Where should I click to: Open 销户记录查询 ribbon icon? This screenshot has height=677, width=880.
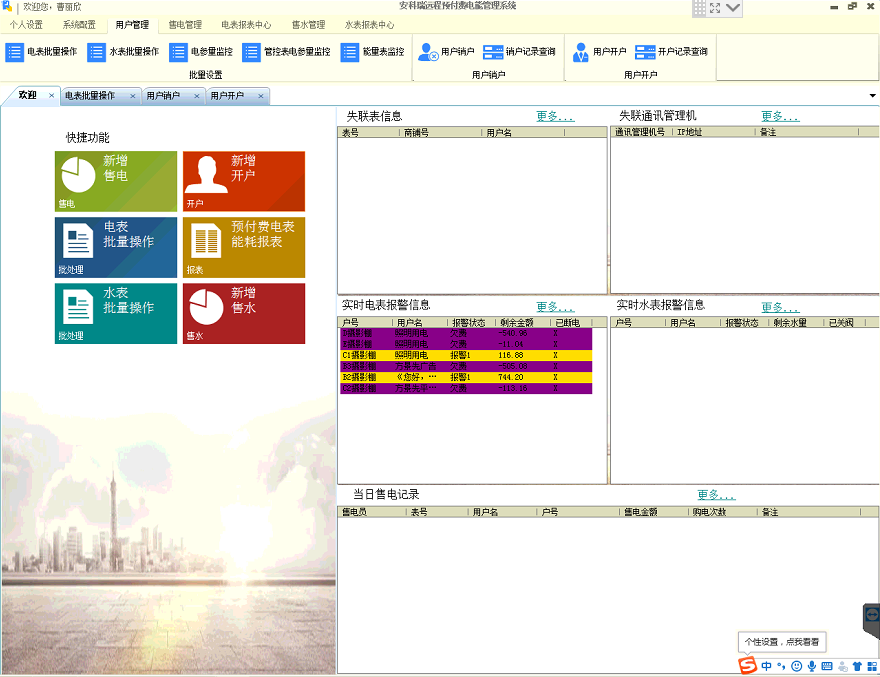click(493, 52)
